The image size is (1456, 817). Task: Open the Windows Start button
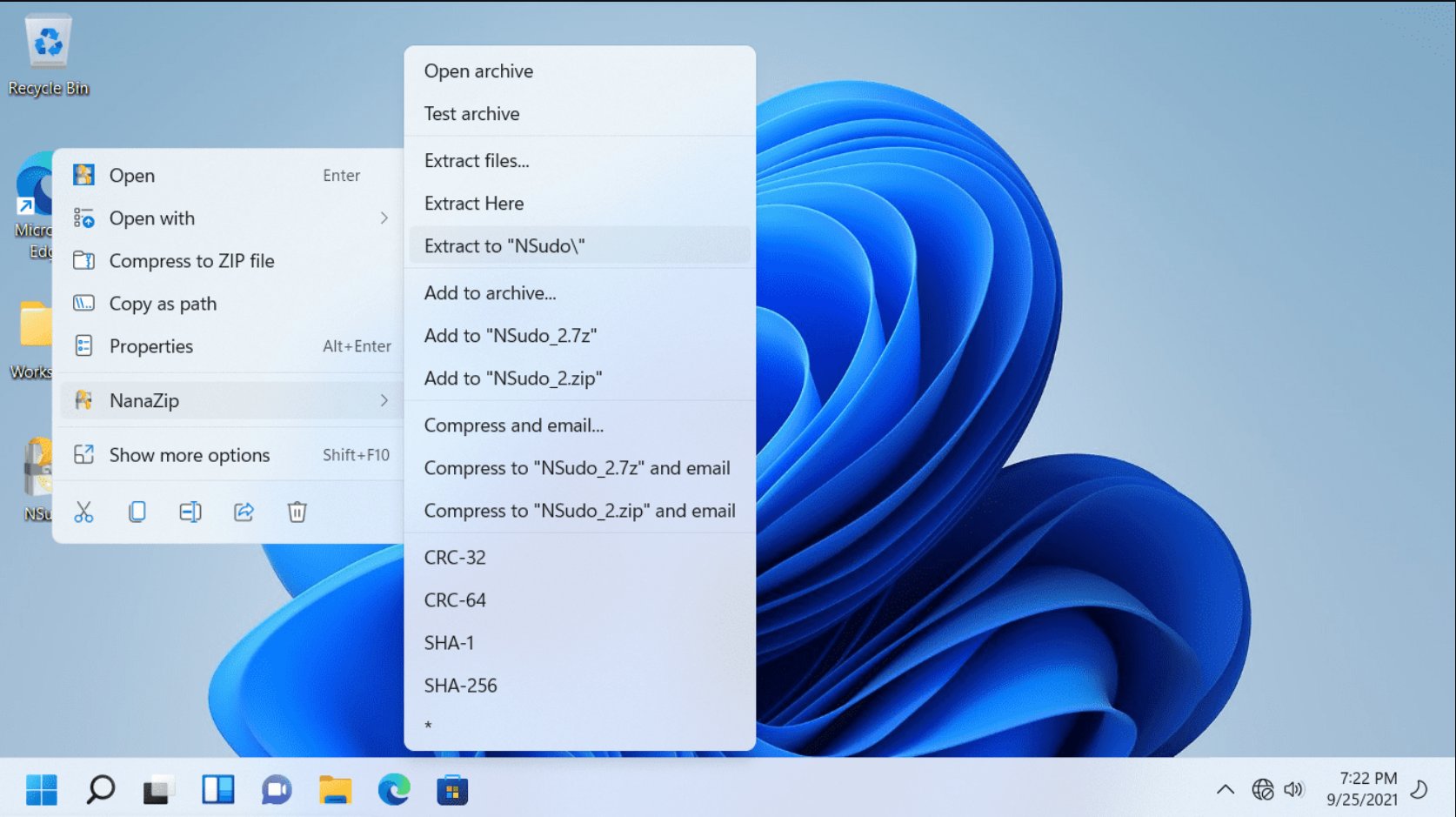(41, 789)
